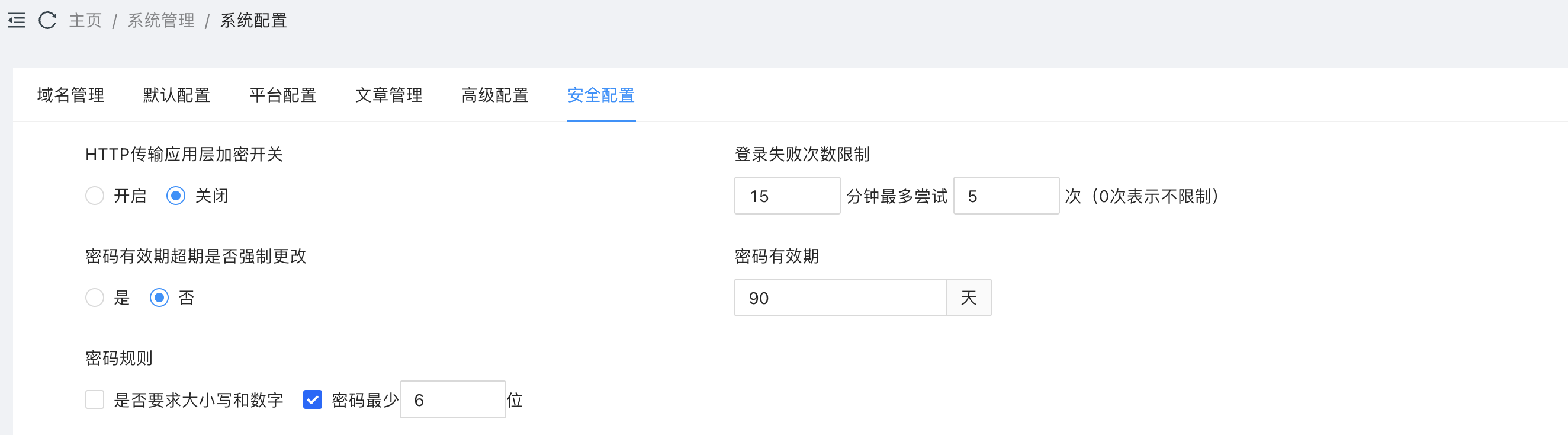The height and width of the screenshot is (435, 1568).
Task: Go to 主页 breadcrumb link
Action: click(x=85, y=21)
